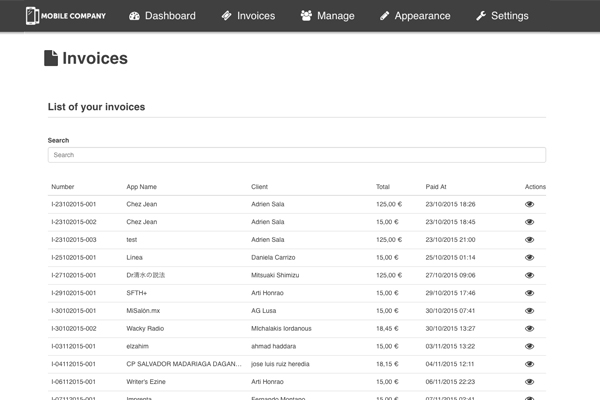The width and height of the screenshot is (600, 400).
Task: View invoice I-23102015-002 via eye icon
Action: click(529, 222)
